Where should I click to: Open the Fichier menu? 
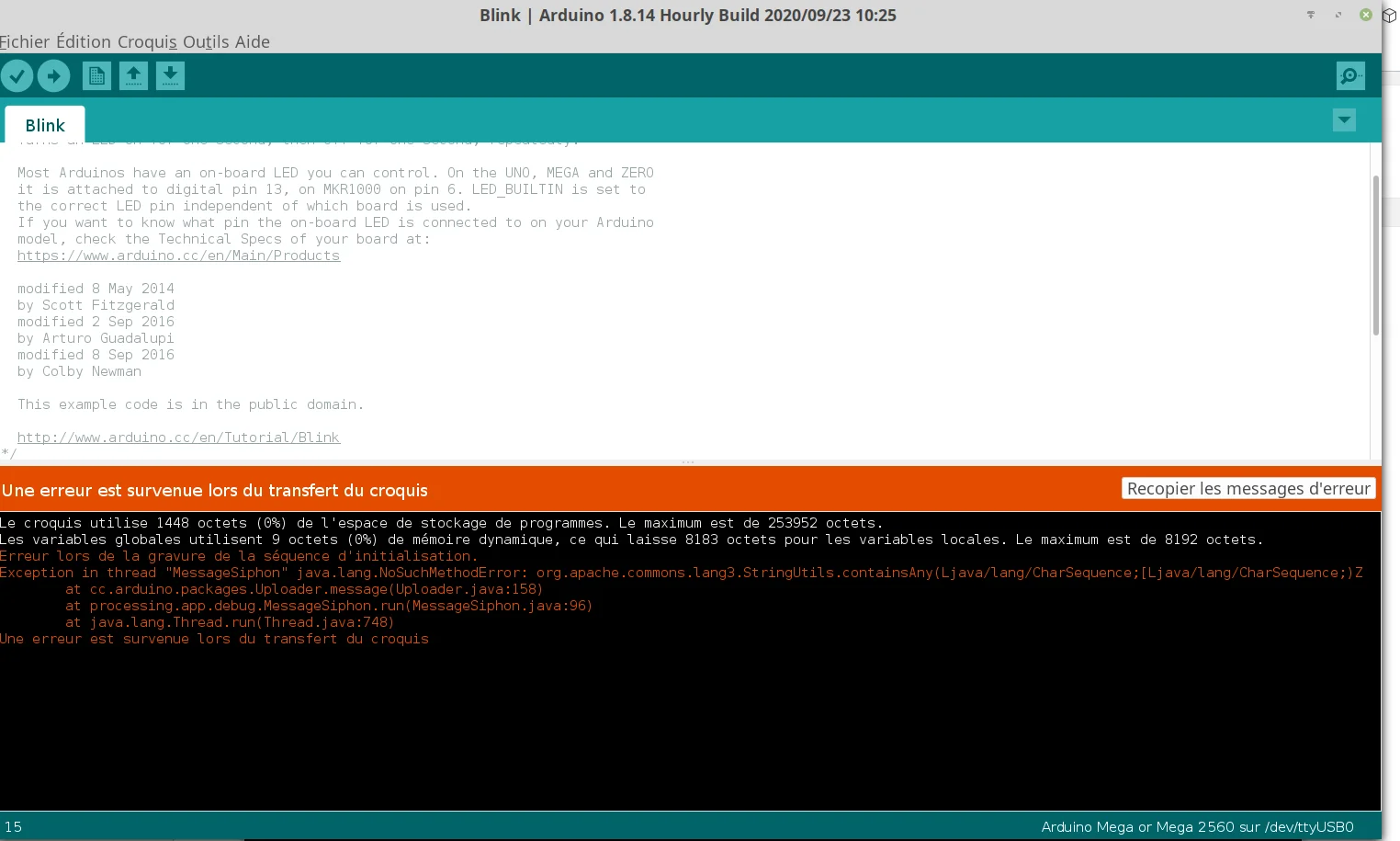(x=25, y=42)
